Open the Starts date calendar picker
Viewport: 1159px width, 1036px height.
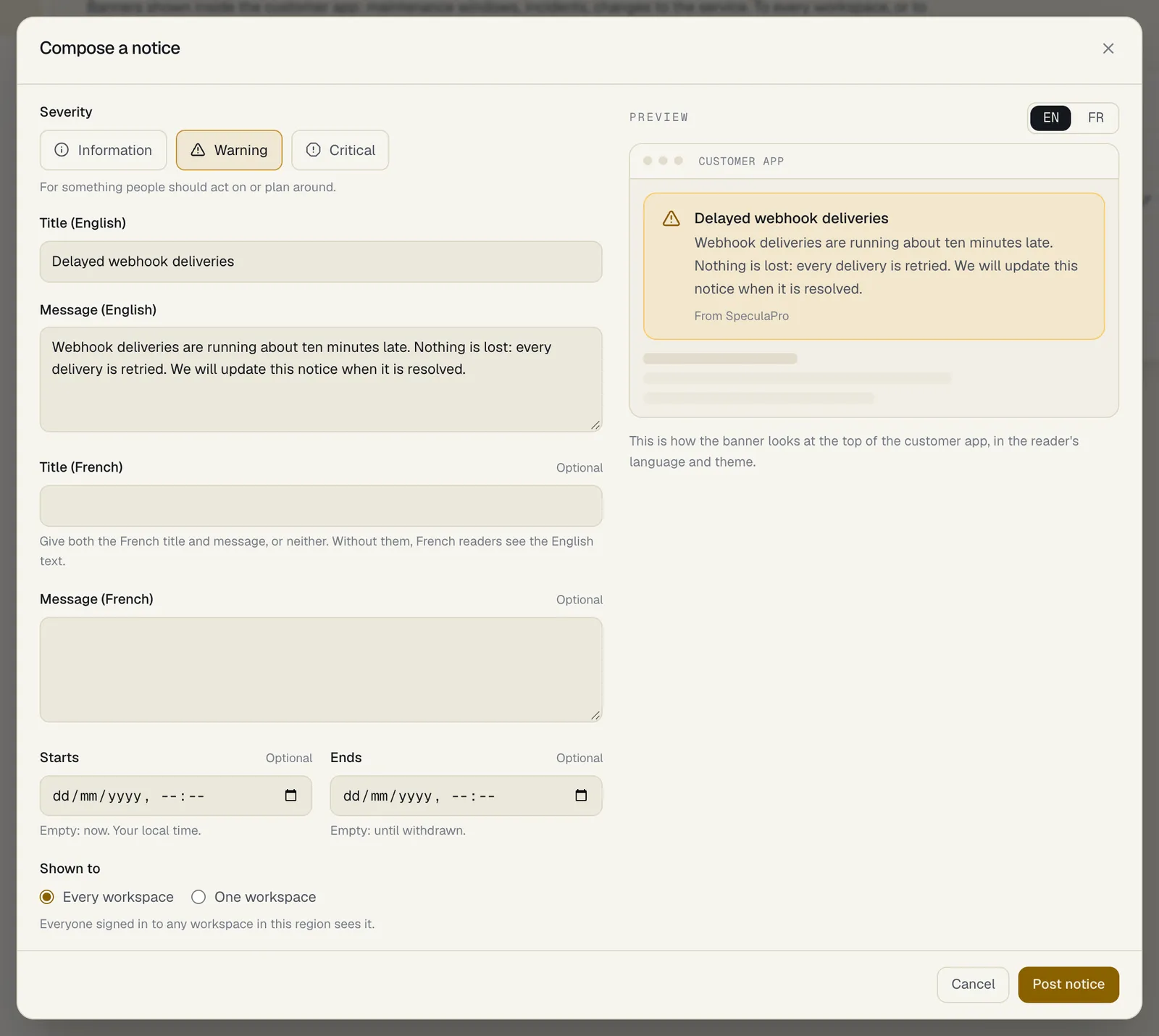[290, 795]
